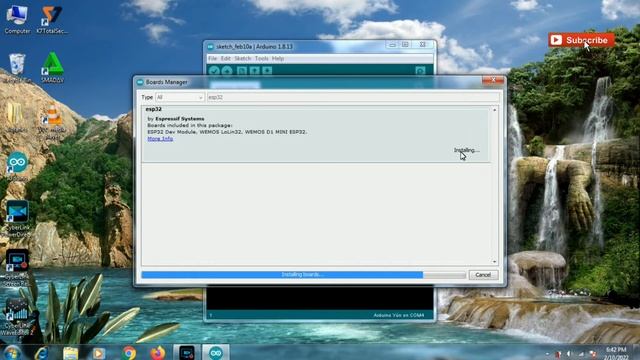640x360 pixels.
Task: Open the Tools menu in Arduino
Action: pyautogui.click(x=262, y=59)
